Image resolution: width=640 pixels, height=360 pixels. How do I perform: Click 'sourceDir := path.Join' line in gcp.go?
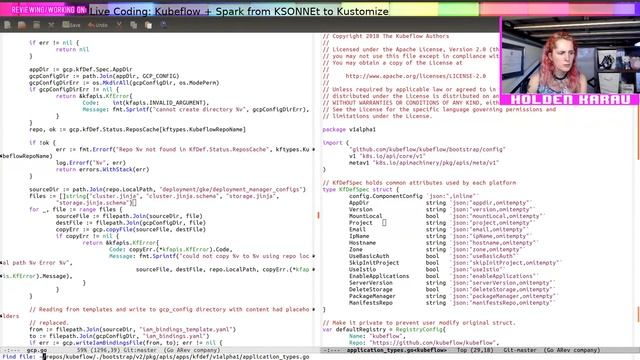(167, 189)
